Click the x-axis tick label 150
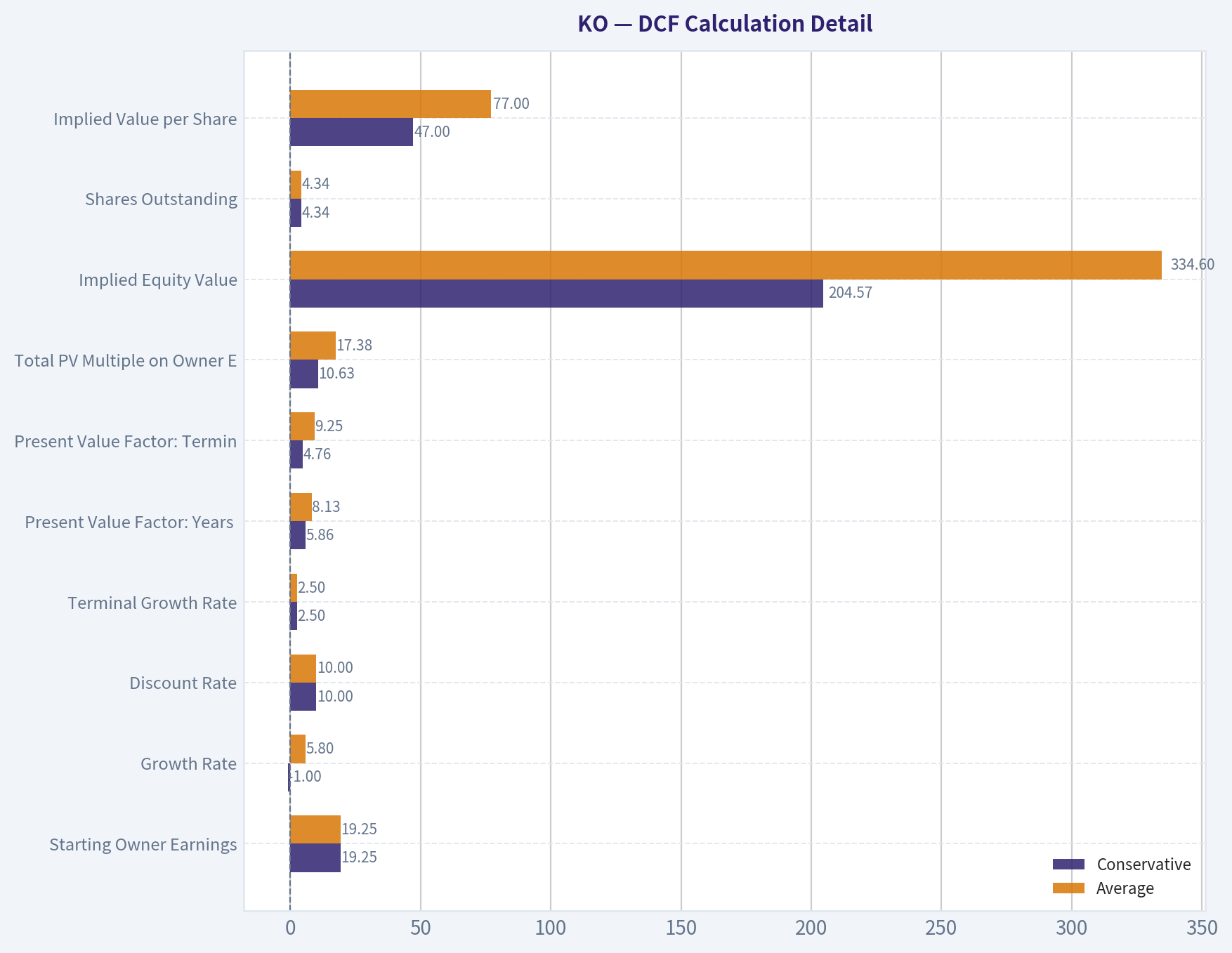The height and width of the screenshot is (953, 1232). (681, 928)
